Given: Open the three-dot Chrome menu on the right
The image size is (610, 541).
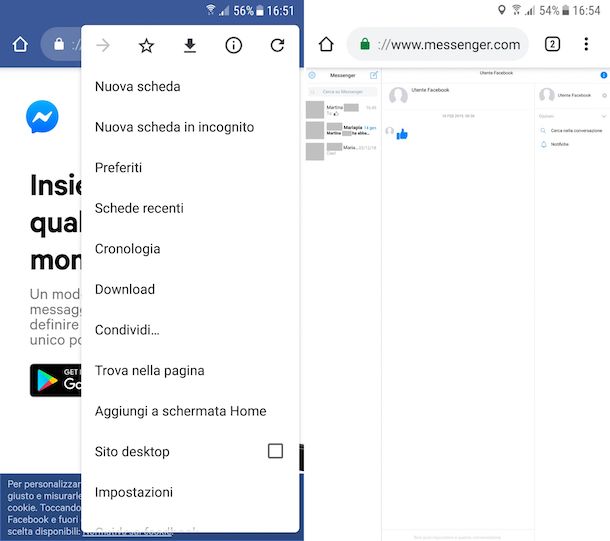Looking at the screenshot, I should click(586, 44).
